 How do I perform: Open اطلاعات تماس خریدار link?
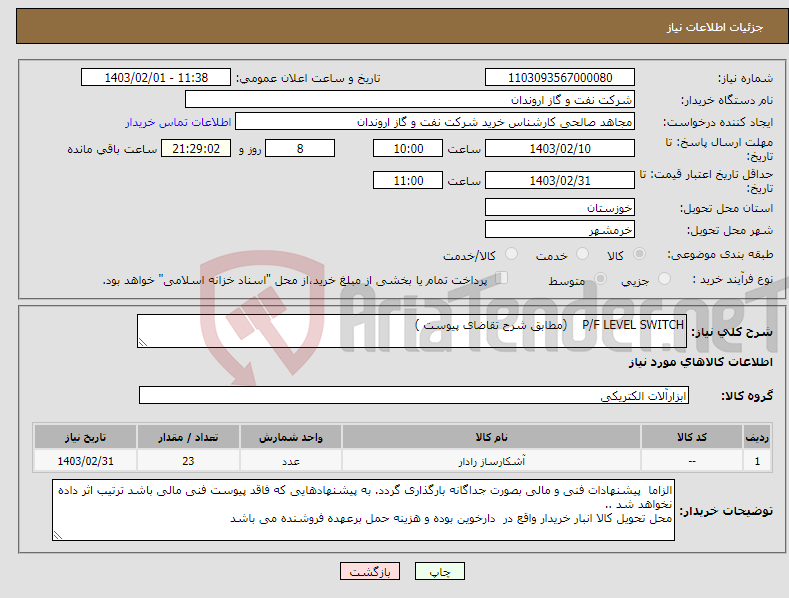pos(178,122)
